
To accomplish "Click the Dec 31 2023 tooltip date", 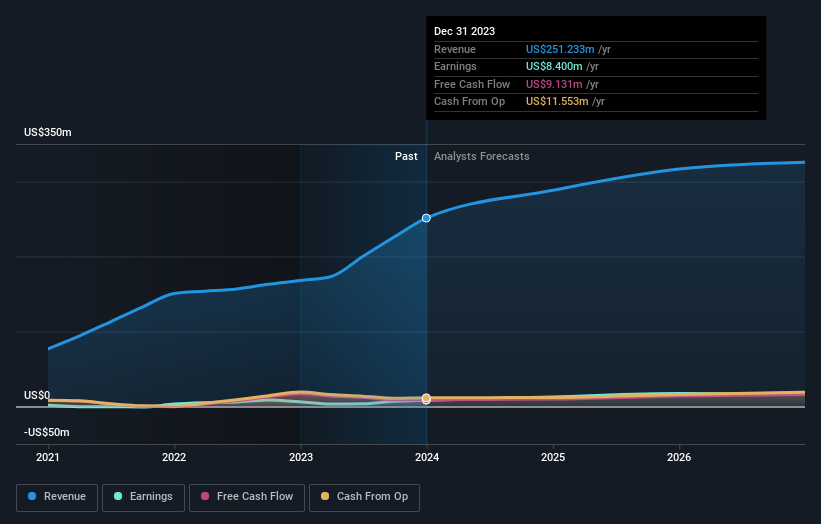I will (464, 31).
